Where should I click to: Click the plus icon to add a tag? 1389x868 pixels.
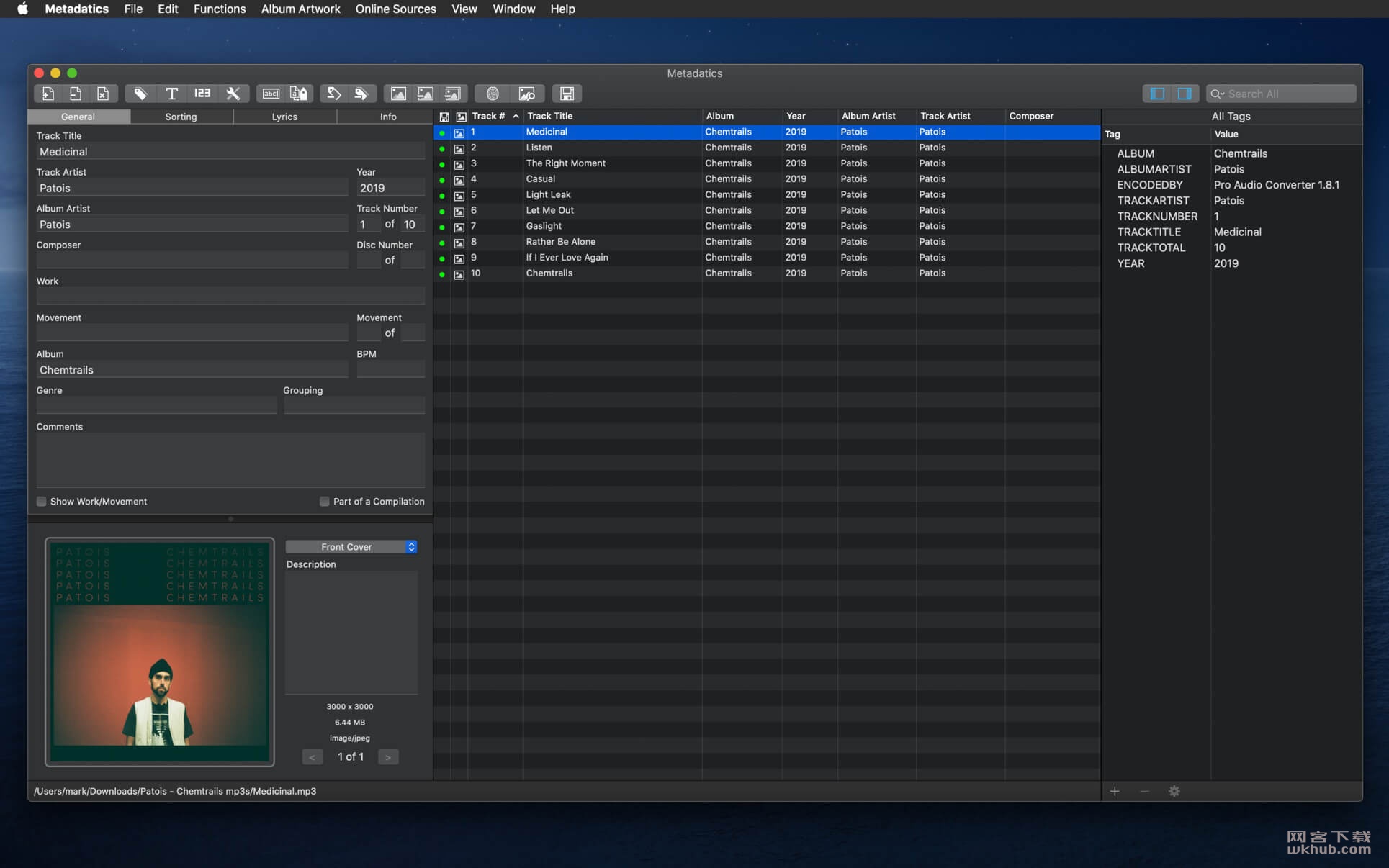[1115, 791]
